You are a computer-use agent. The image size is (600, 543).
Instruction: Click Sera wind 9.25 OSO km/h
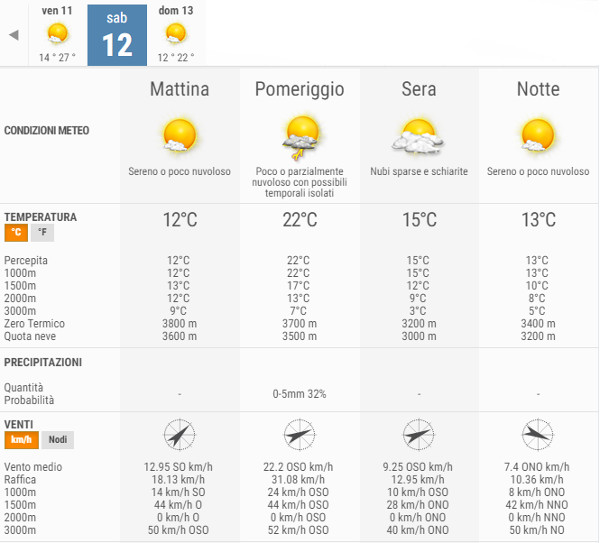pos(417,467)
